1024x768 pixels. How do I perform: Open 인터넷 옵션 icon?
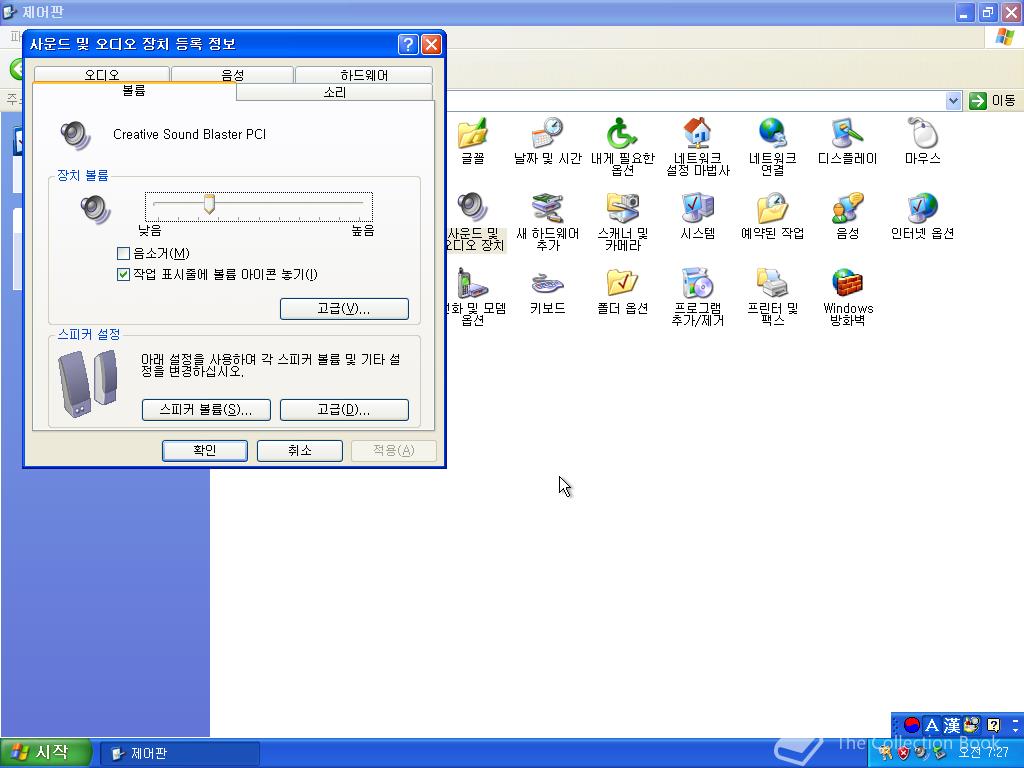[x=922, y=216]
